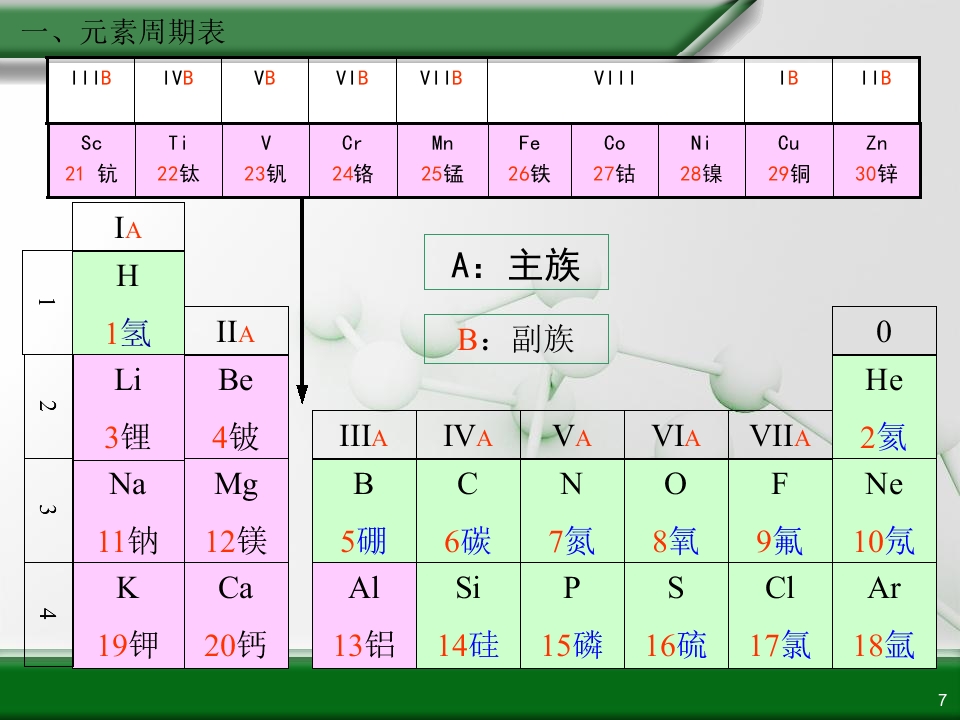The image size is (960, 720).
Task: Select the Zn 30锌 element cell
Action: point(876,160)
